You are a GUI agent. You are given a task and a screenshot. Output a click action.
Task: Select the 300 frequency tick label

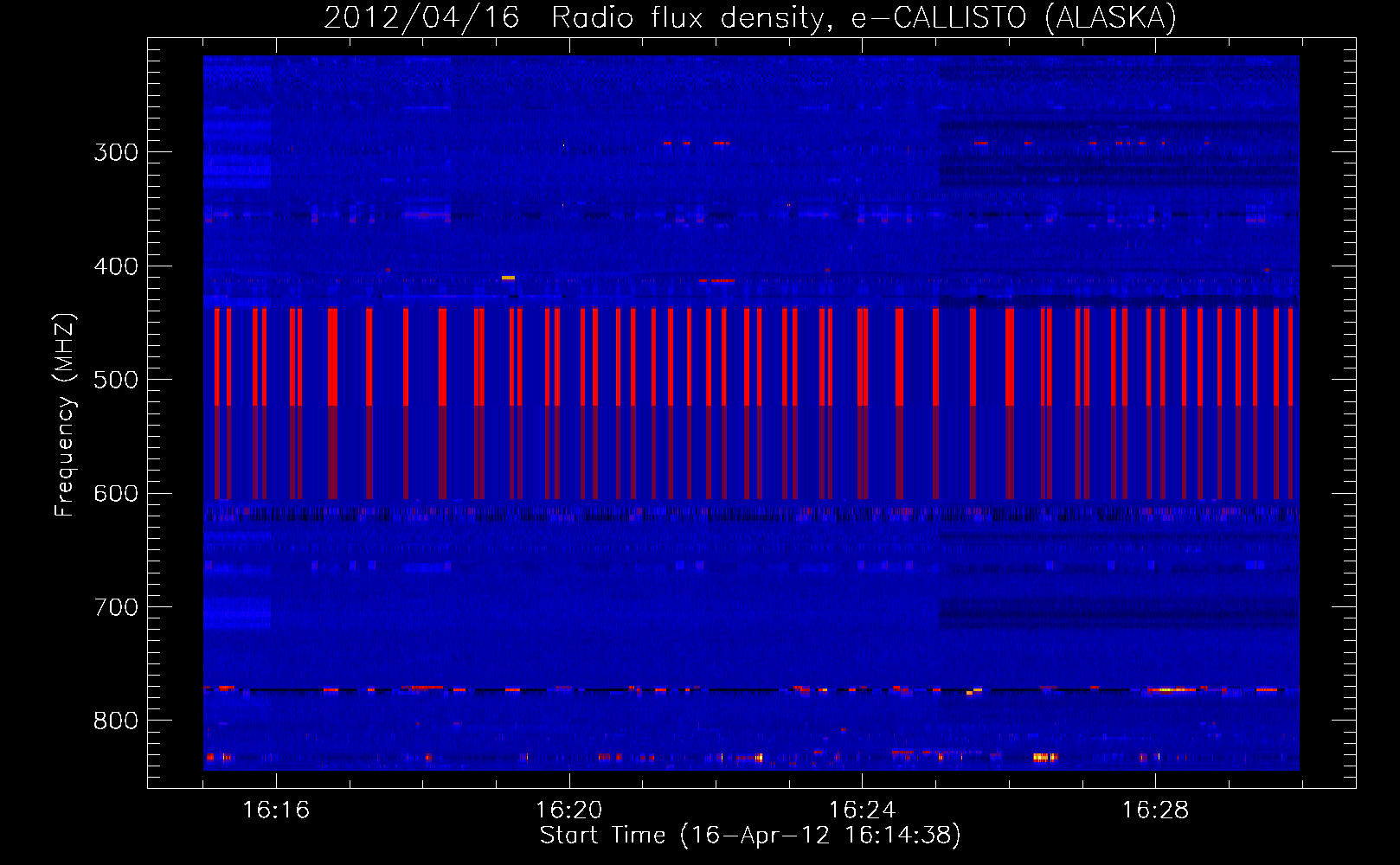(x=116, y=152)
